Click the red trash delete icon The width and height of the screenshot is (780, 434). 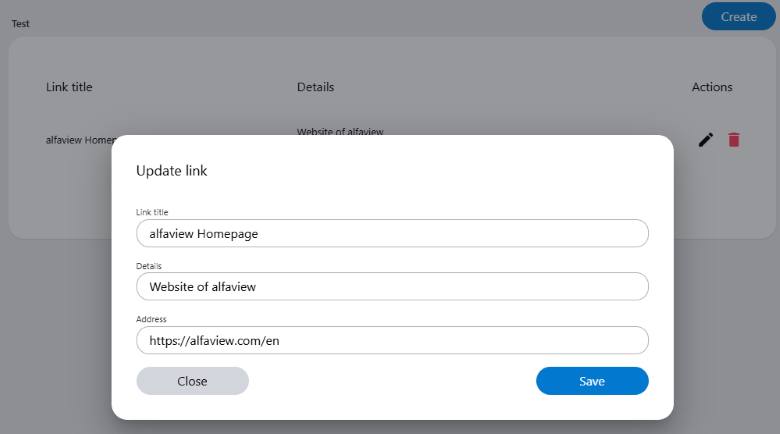(734, 140)
